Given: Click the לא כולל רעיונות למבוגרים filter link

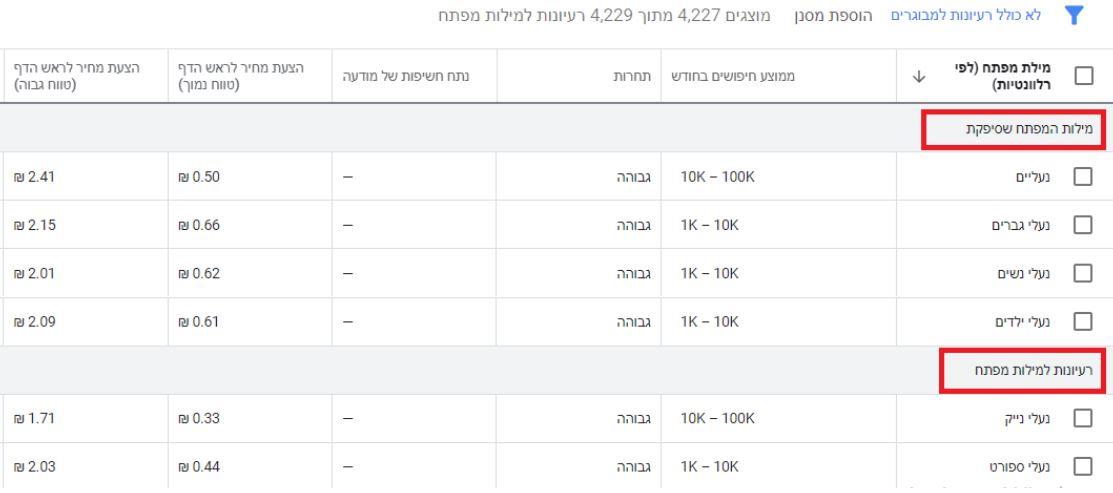Looking at the screenshot, I should (x=966, y=16).
